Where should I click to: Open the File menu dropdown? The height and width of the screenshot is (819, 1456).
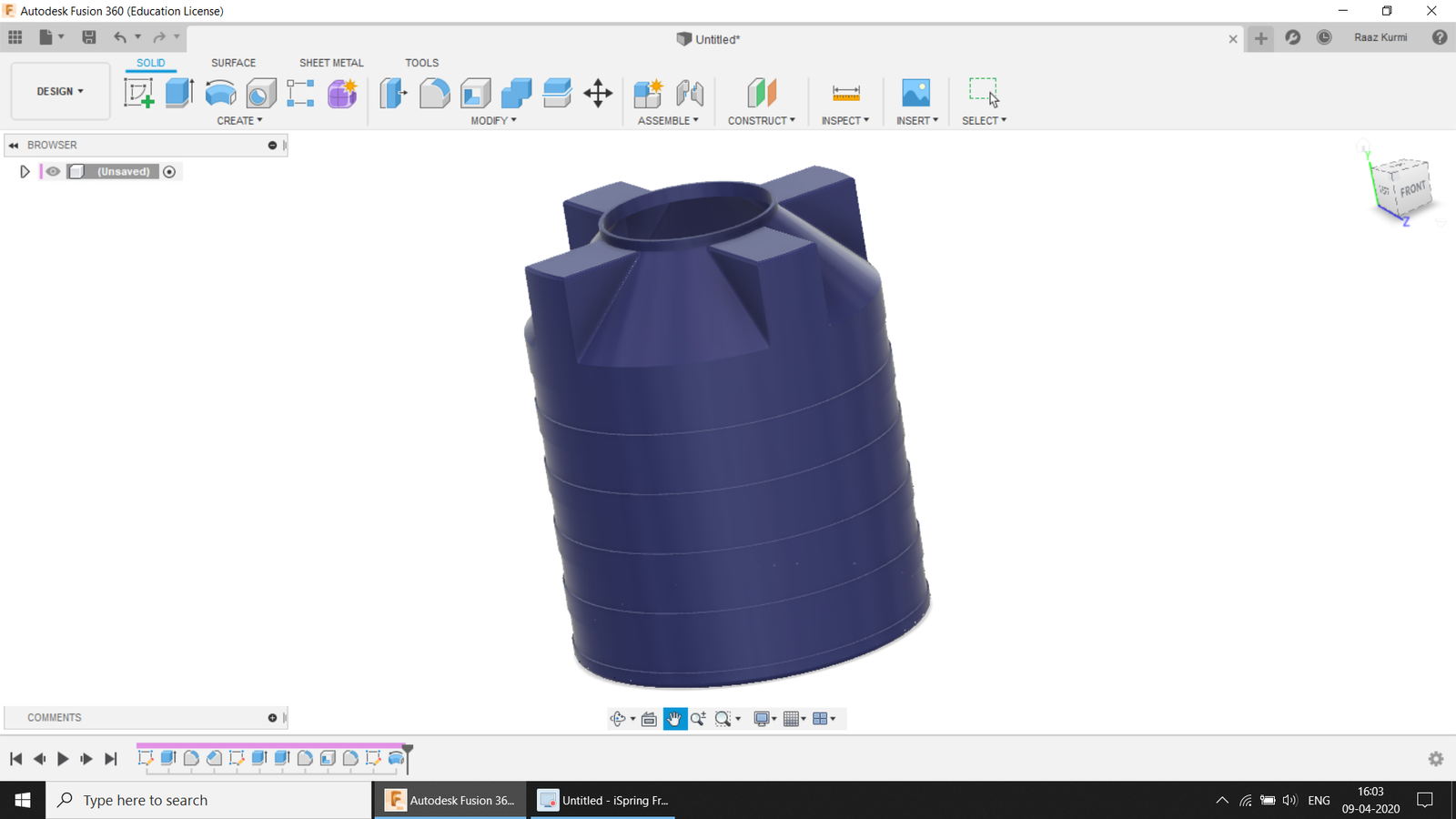51,37
